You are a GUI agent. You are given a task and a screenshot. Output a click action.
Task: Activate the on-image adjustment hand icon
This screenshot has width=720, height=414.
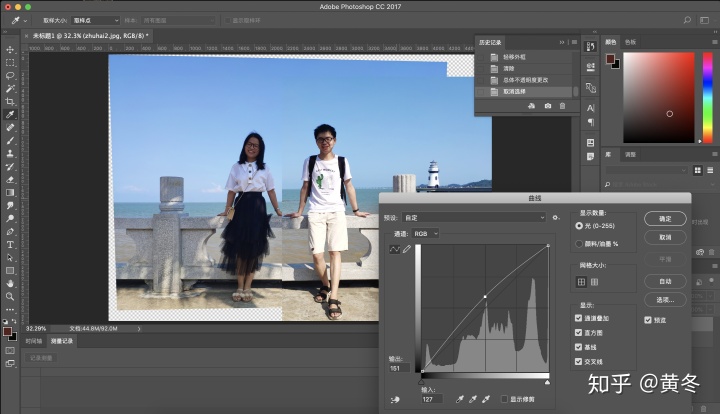(x=395, y=400)
